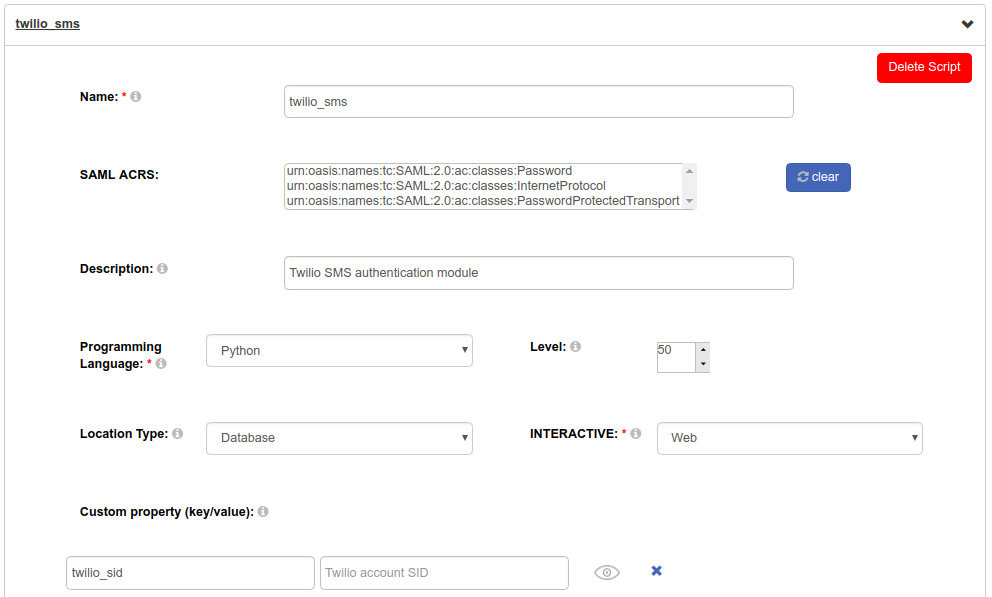Click the info icon beside the Name field
This screenshot has height=597, width=992.
pos(135,96)
